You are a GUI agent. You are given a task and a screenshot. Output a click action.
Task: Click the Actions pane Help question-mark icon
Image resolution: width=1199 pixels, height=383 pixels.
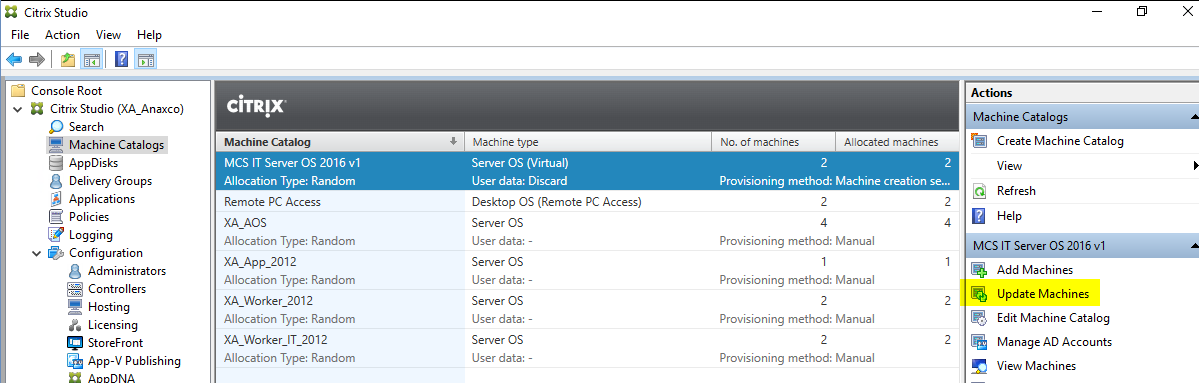pos(979,216)
